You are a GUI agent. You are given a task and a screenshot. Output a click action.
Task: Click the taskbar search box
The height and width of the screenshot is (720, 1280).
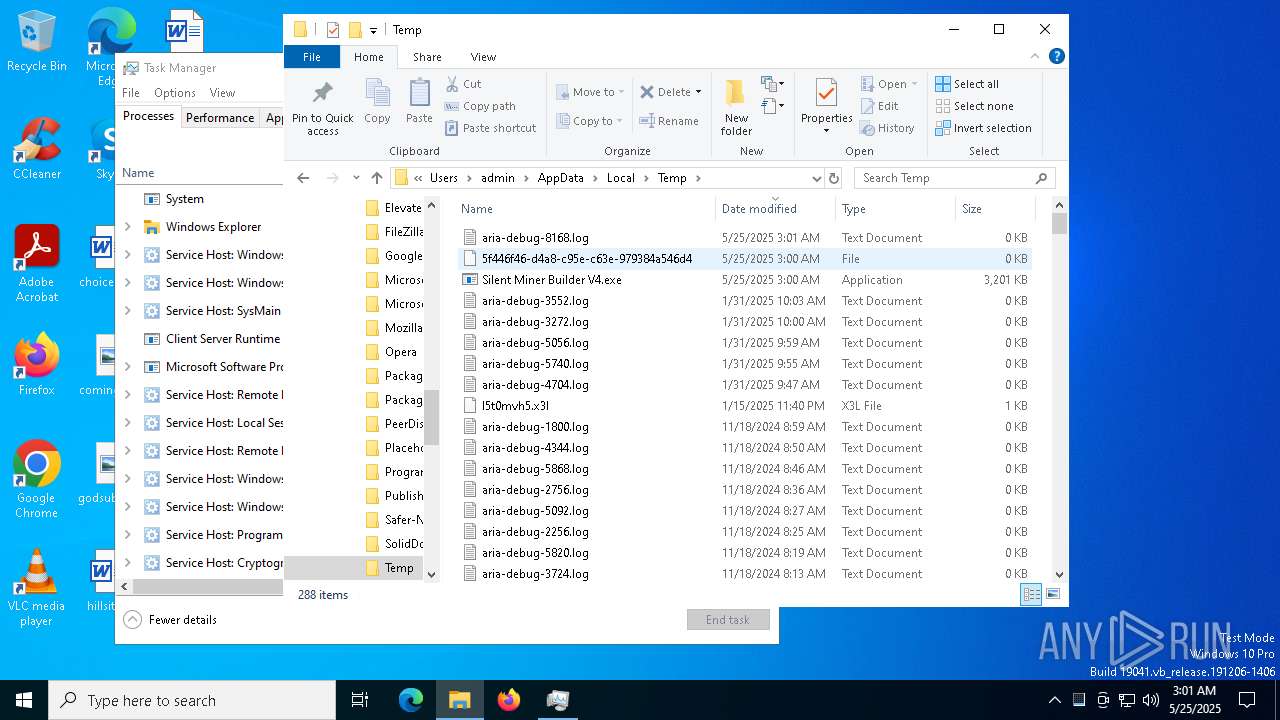point(192,700)
